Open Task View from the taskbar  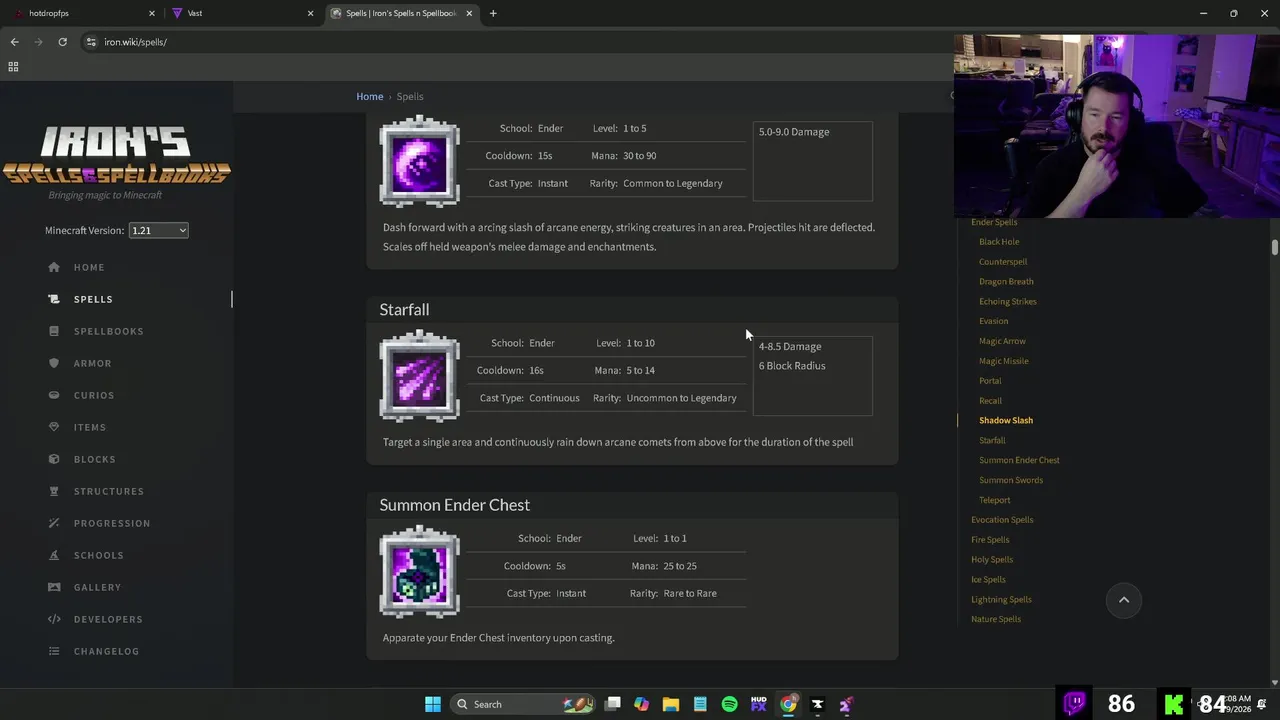click(x=613, y=704)
